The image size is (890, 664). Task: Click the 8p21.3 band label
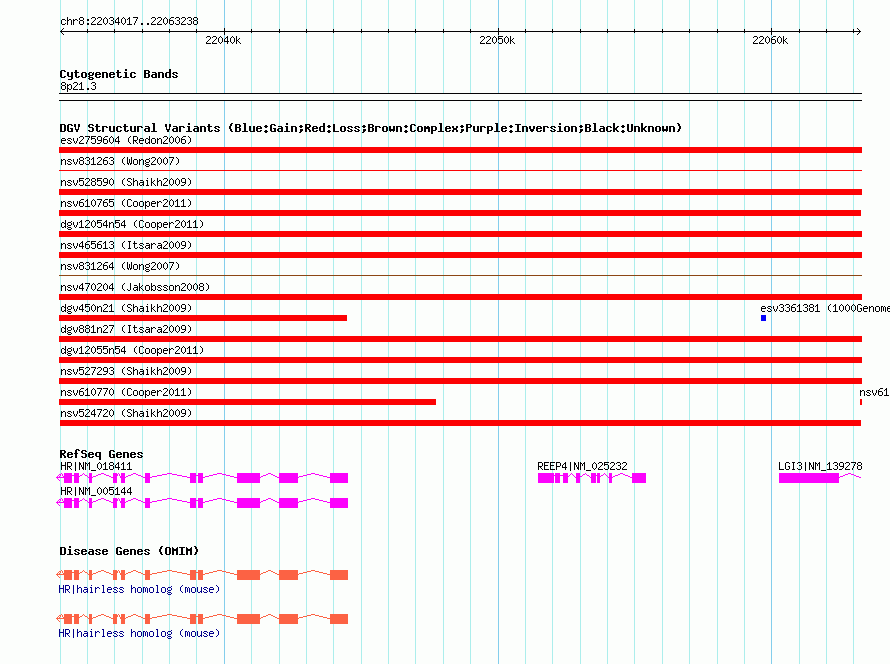click(78, 86)
